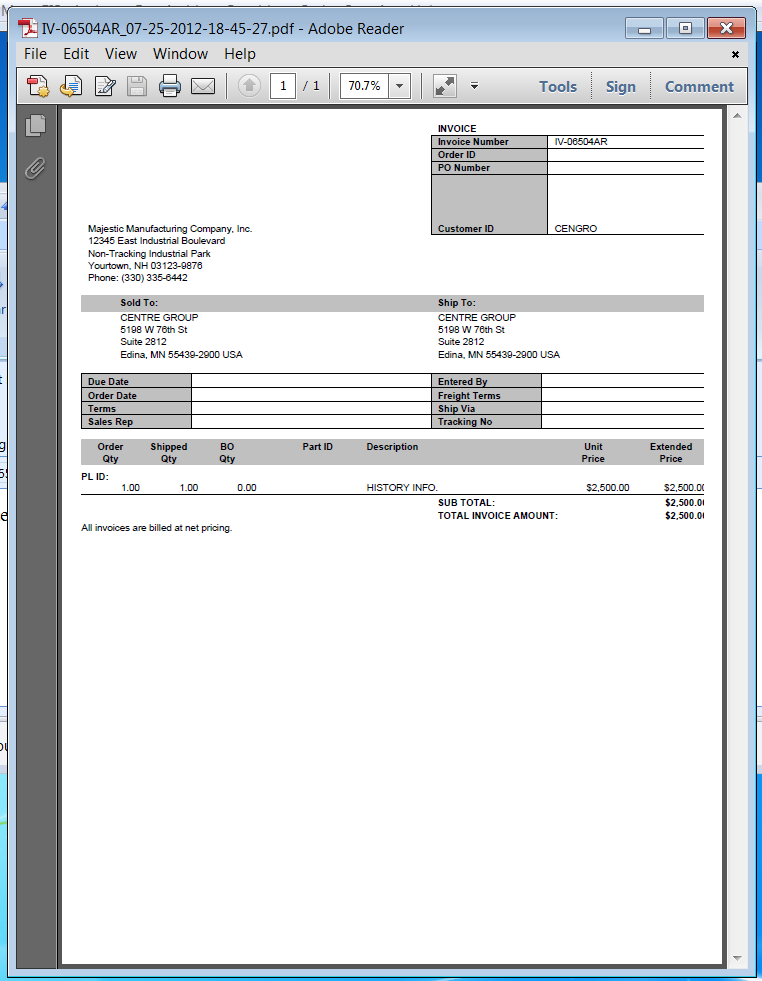The height and width of the screenshot is (981, 762).
Task: Click the edit document pencil icon
Action: click(104, 86)
